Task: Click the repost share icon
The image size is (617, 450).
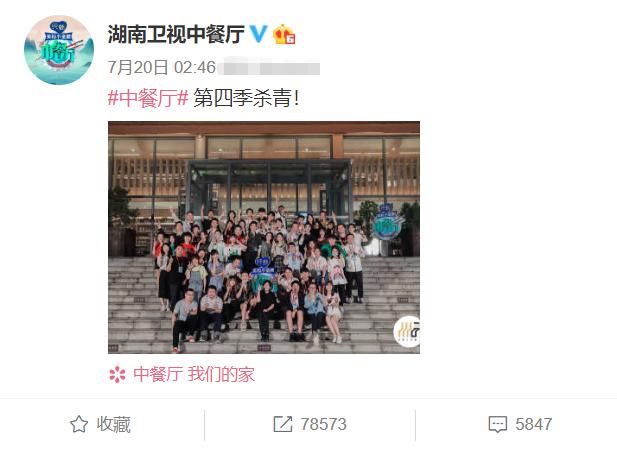Action: pos(283,424)
